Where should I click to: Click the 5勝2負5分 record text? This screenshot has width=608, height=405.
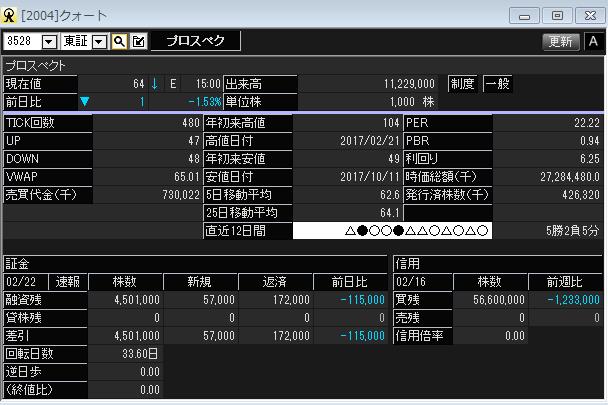(x=573, y=231)
